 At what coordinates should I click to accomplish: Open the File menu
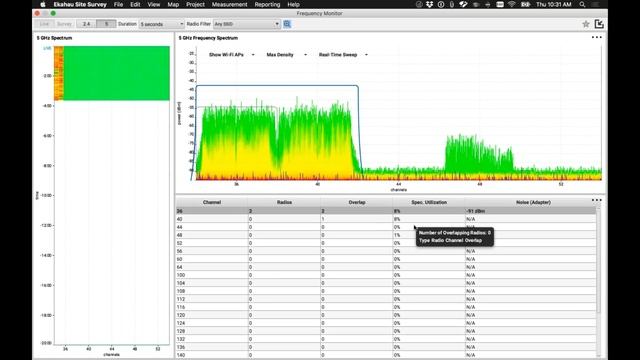118,4
